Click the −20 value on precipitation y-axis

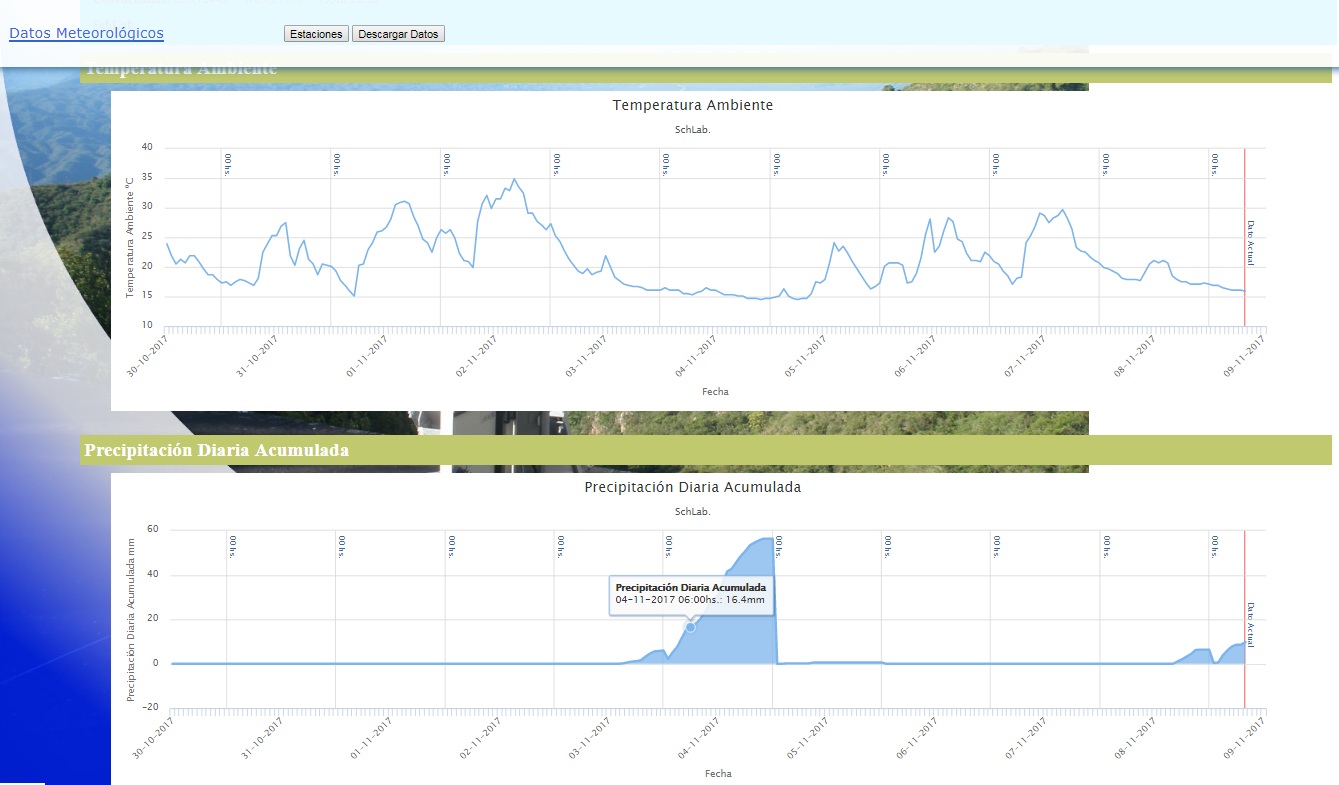pyautogui.click(x=151, y=707)
